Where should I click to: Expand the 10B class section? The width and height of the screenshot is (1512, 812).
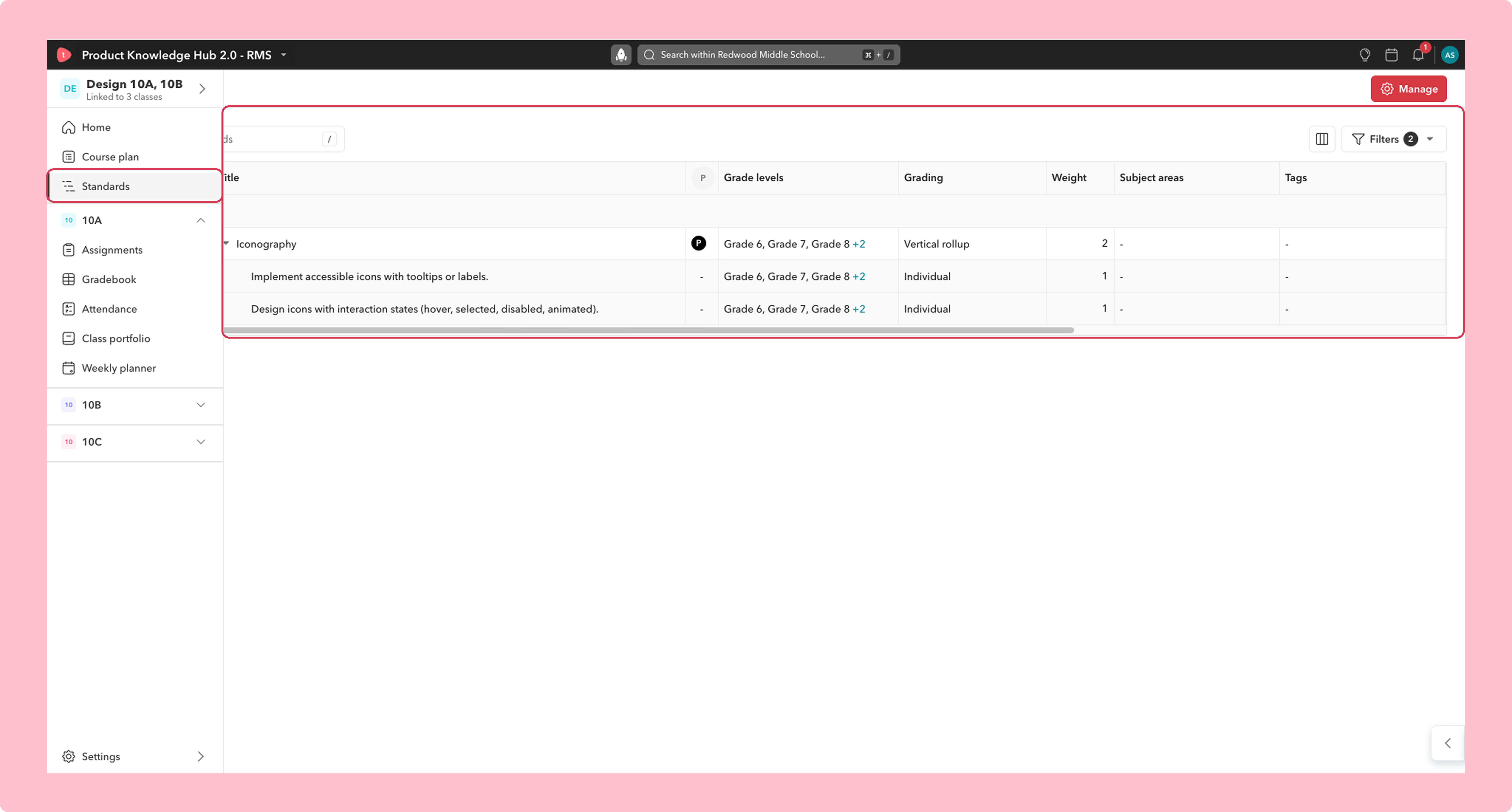(201, 405)
